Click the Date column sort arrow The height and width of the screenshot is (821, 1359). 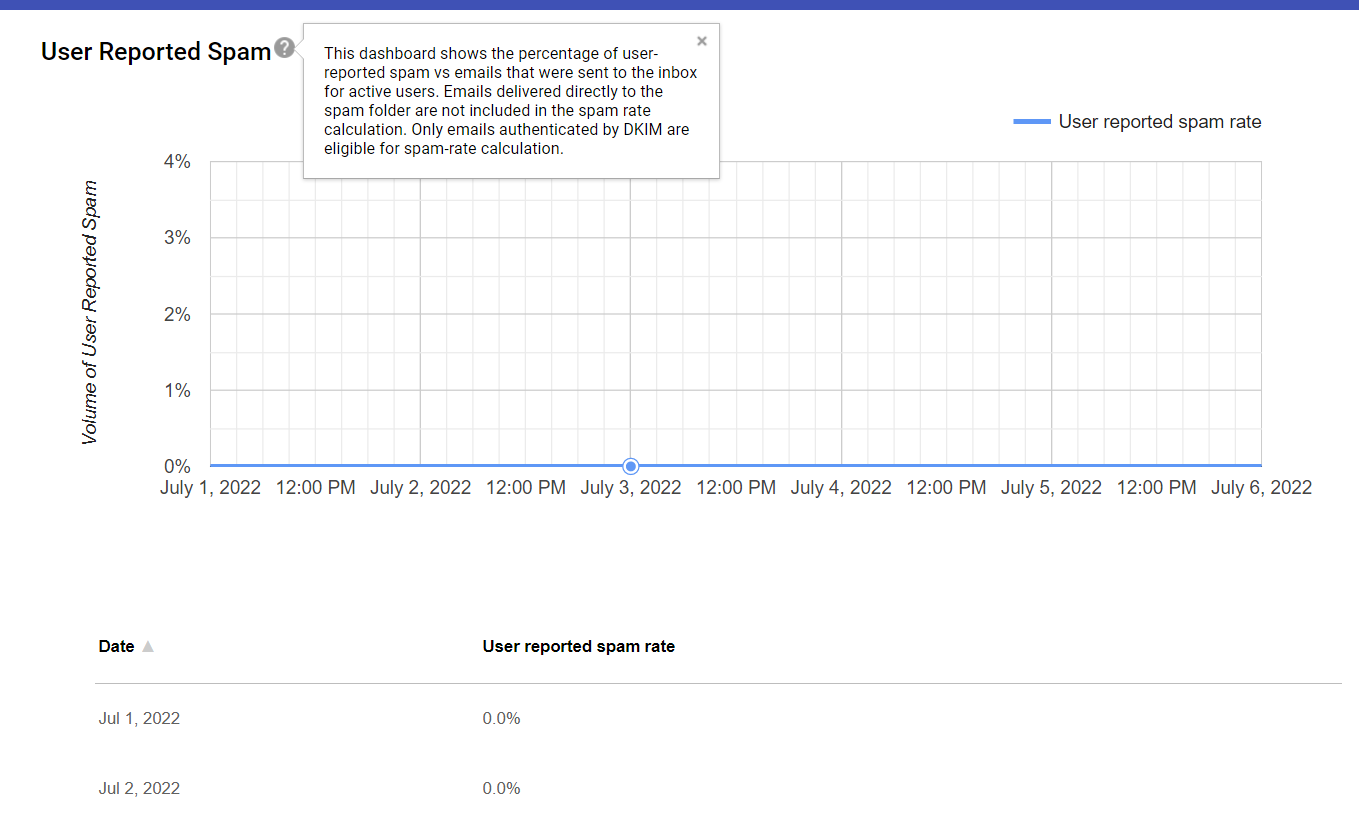coord(148,647)
